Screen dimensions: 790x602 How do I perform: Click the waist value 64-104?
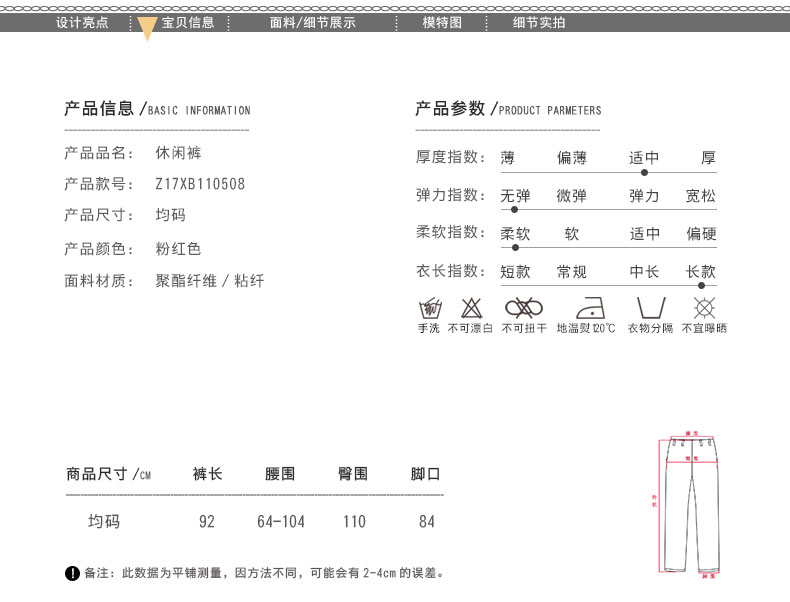tap(281, 521)
